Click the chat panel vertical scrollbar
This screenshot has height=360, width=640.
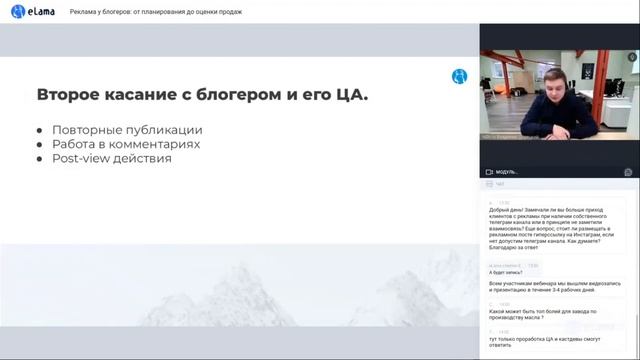(x=637, y=335)
